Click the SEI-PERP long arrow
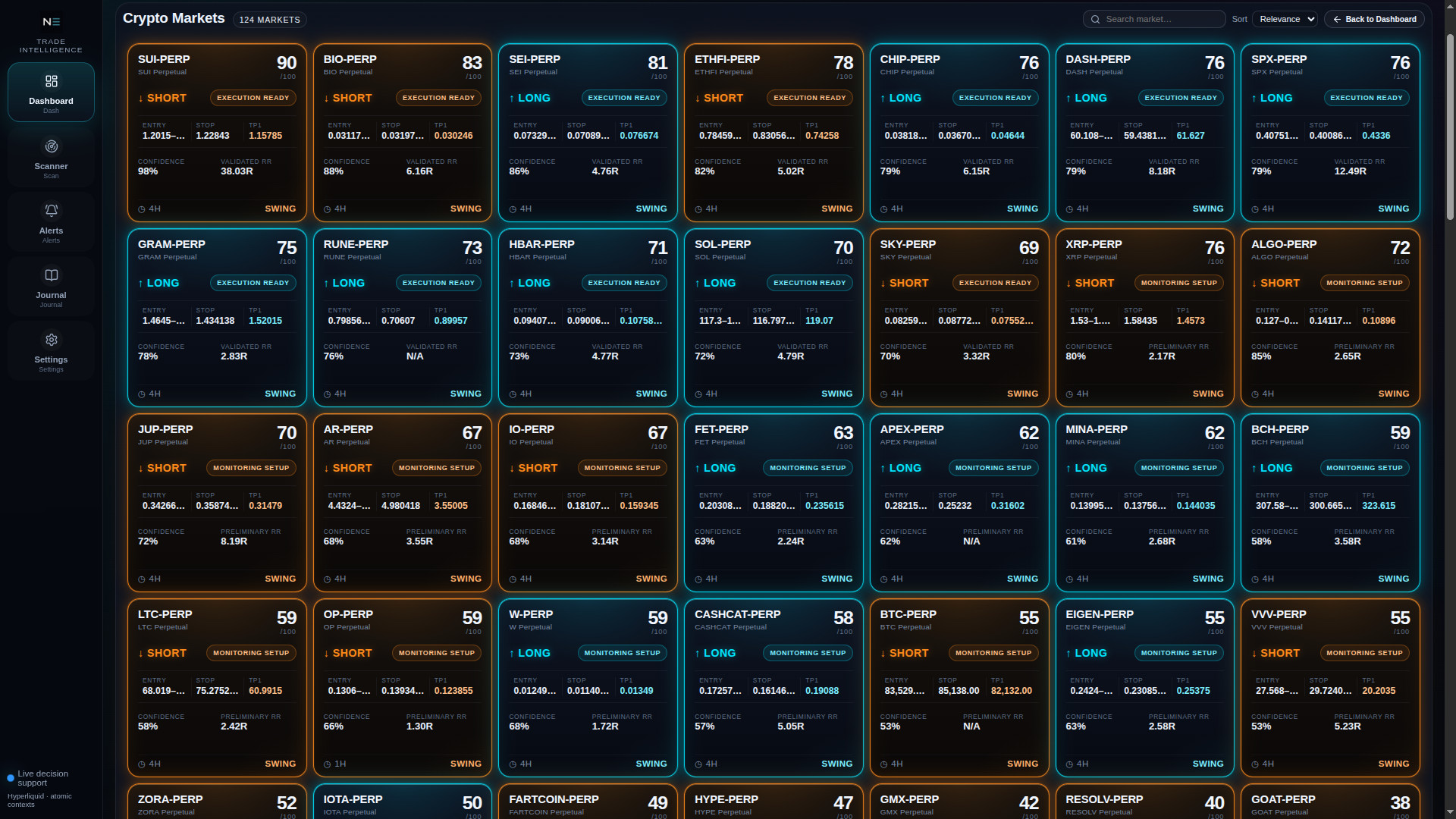 pyautogui.click(x=512, y=99)
